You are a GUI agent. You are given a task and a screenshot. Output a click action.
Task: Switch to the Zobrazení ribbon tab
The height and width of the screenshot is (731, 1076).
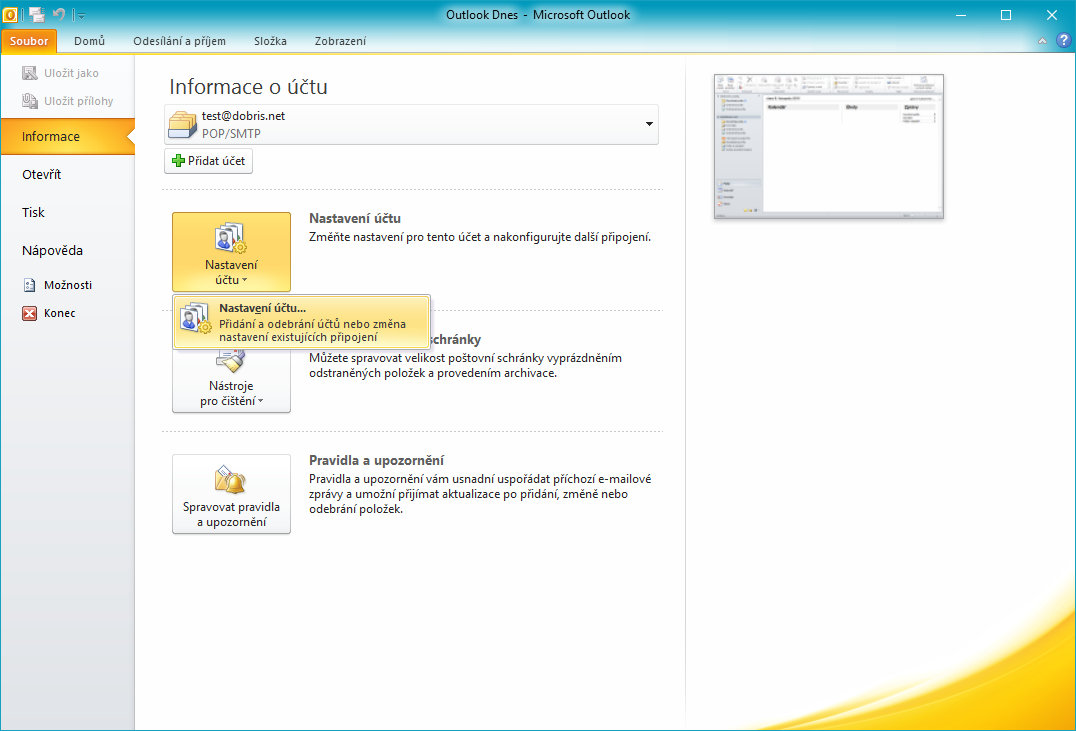pos(341,41)
